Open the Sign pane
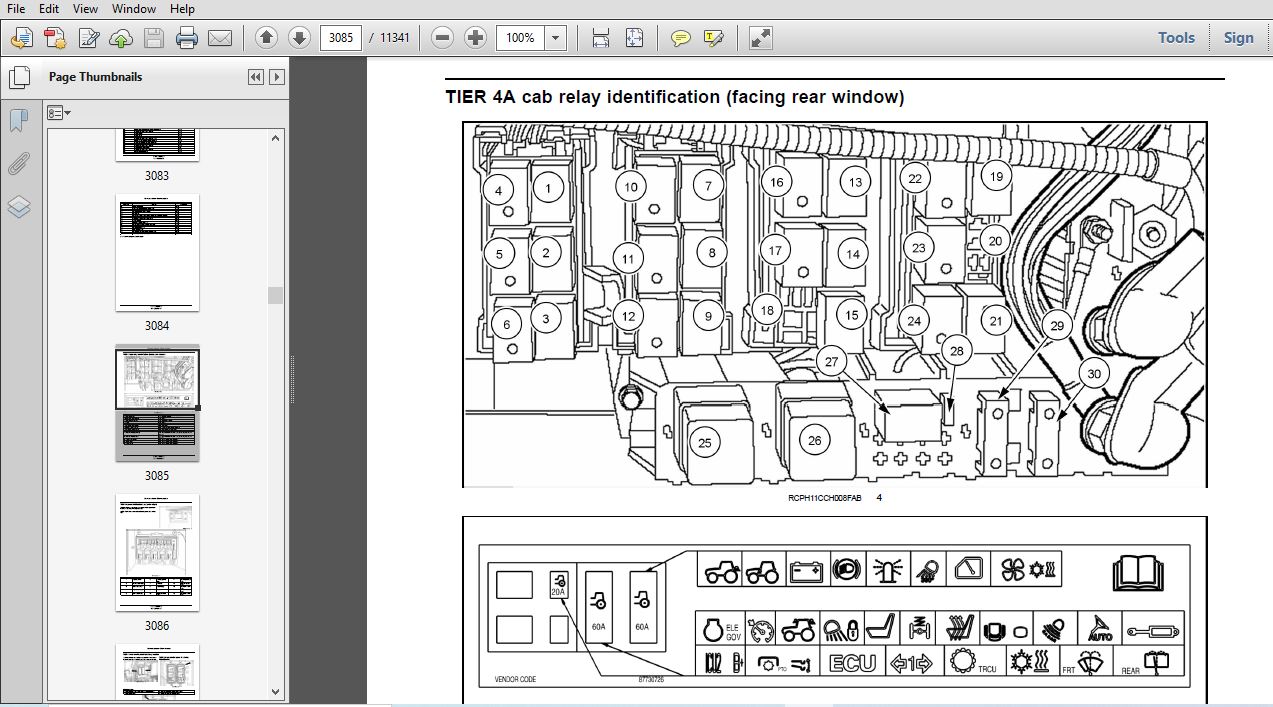The width and height of the screenshot is (1273, 707). 1238,37
